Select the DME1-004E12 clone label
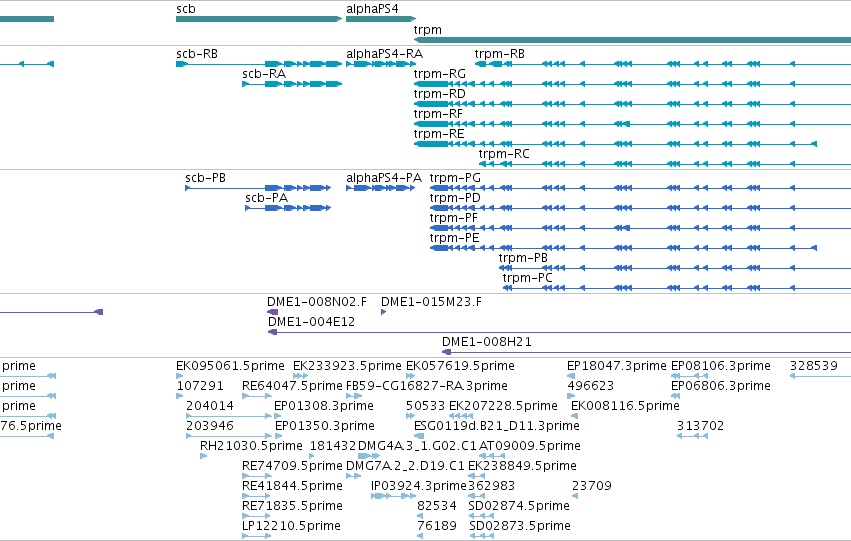Viewport: 851px width, 541px height. point(312,322)
